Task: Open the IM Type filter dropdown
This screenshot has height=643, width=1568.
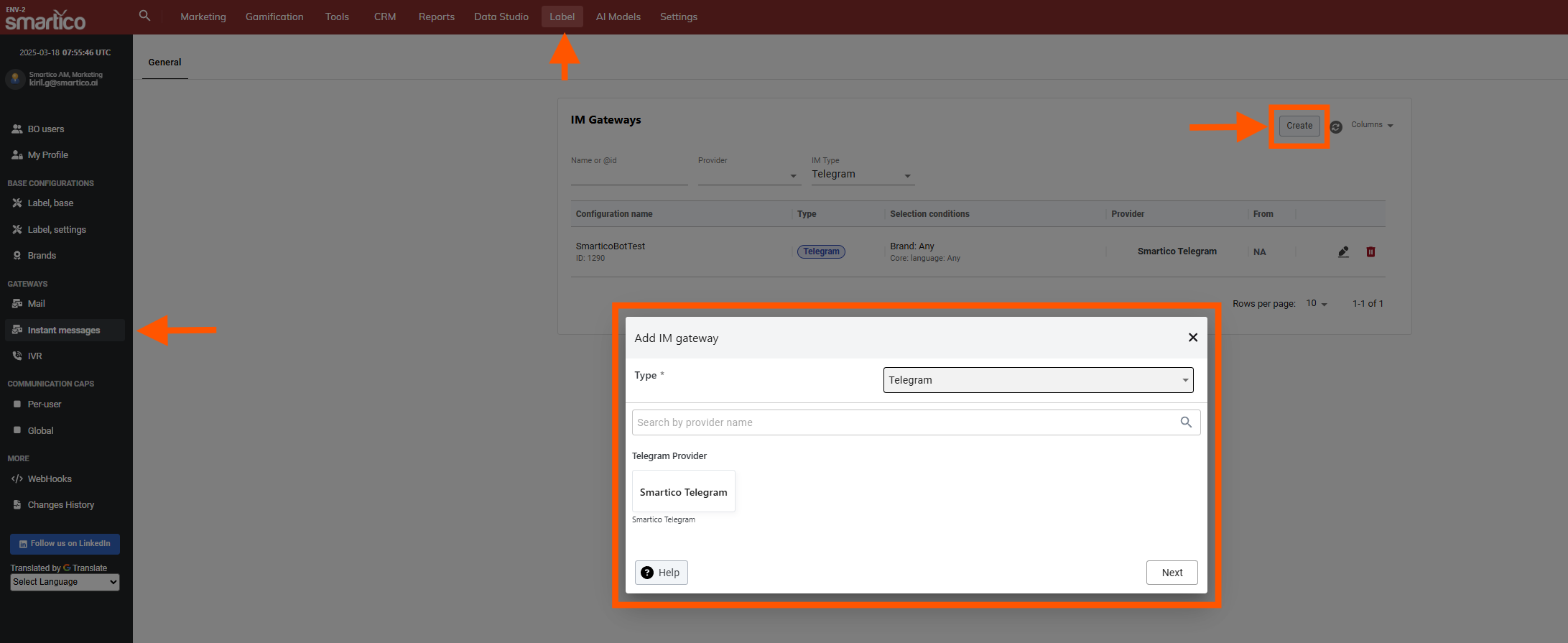Action: pos(862,175)
